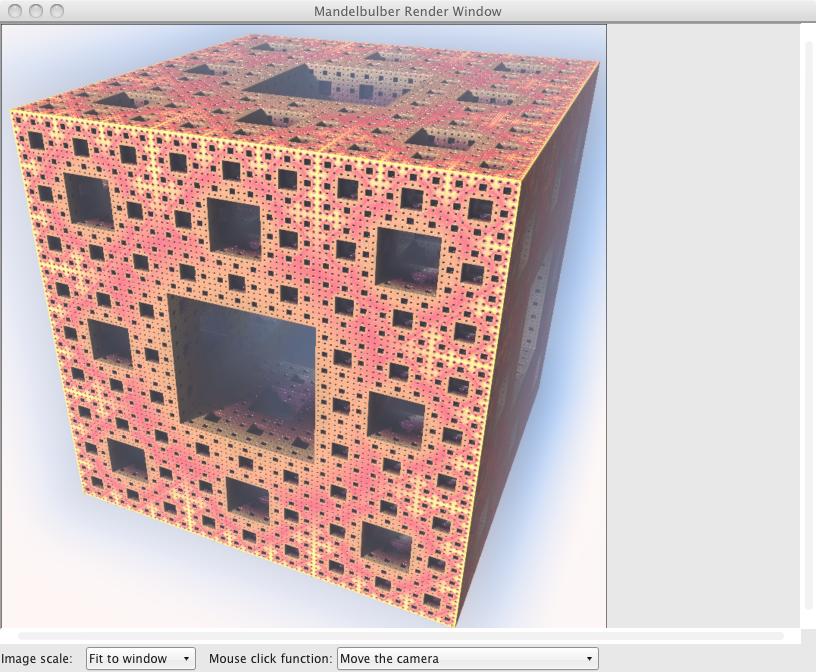The height and width of the screenshot is (672, 816).
Task: Click the top-right medium hole on the front face
Action: click(x=409, y=257)
